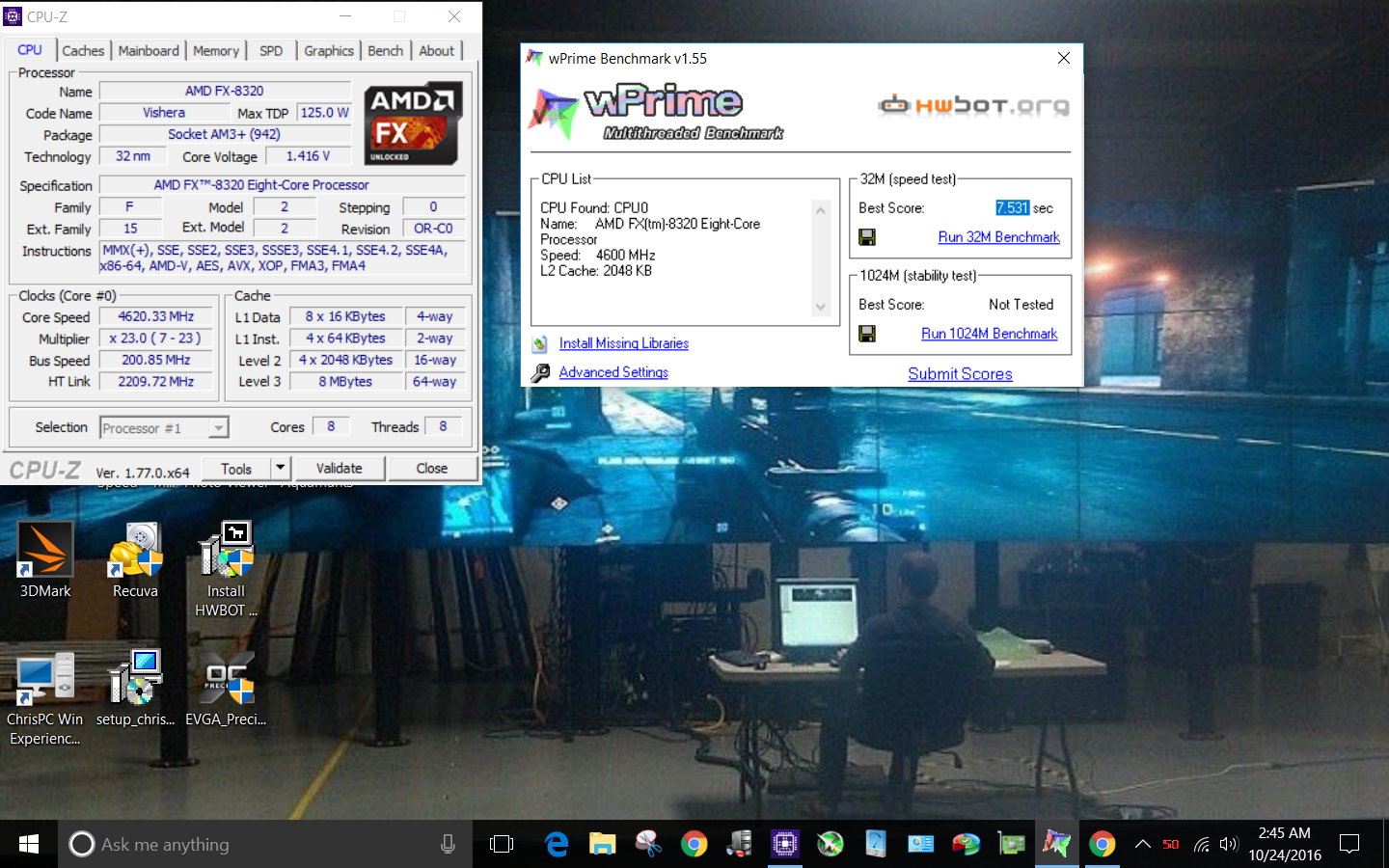Click the Cortana microphone icon
The width and height of the screenshot is (1389, 868).
[x=448, y=844]
